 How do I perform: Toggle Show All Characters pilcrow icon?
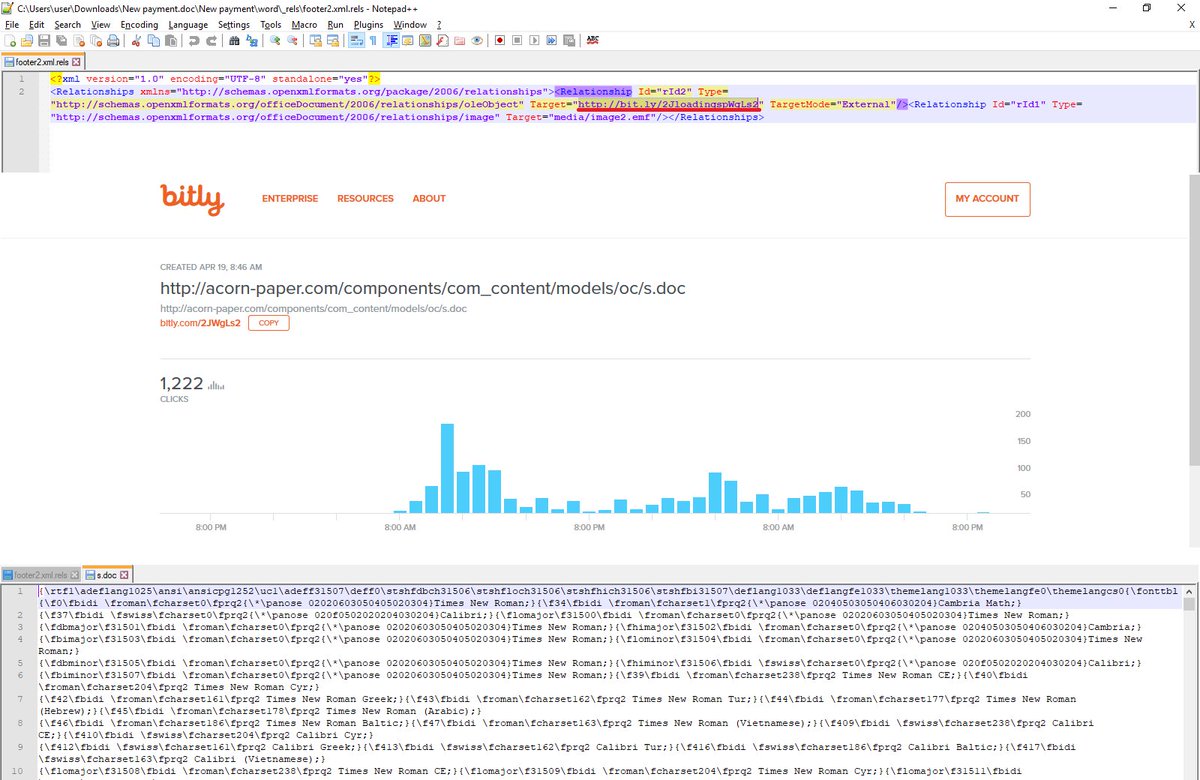coord(373,41)
